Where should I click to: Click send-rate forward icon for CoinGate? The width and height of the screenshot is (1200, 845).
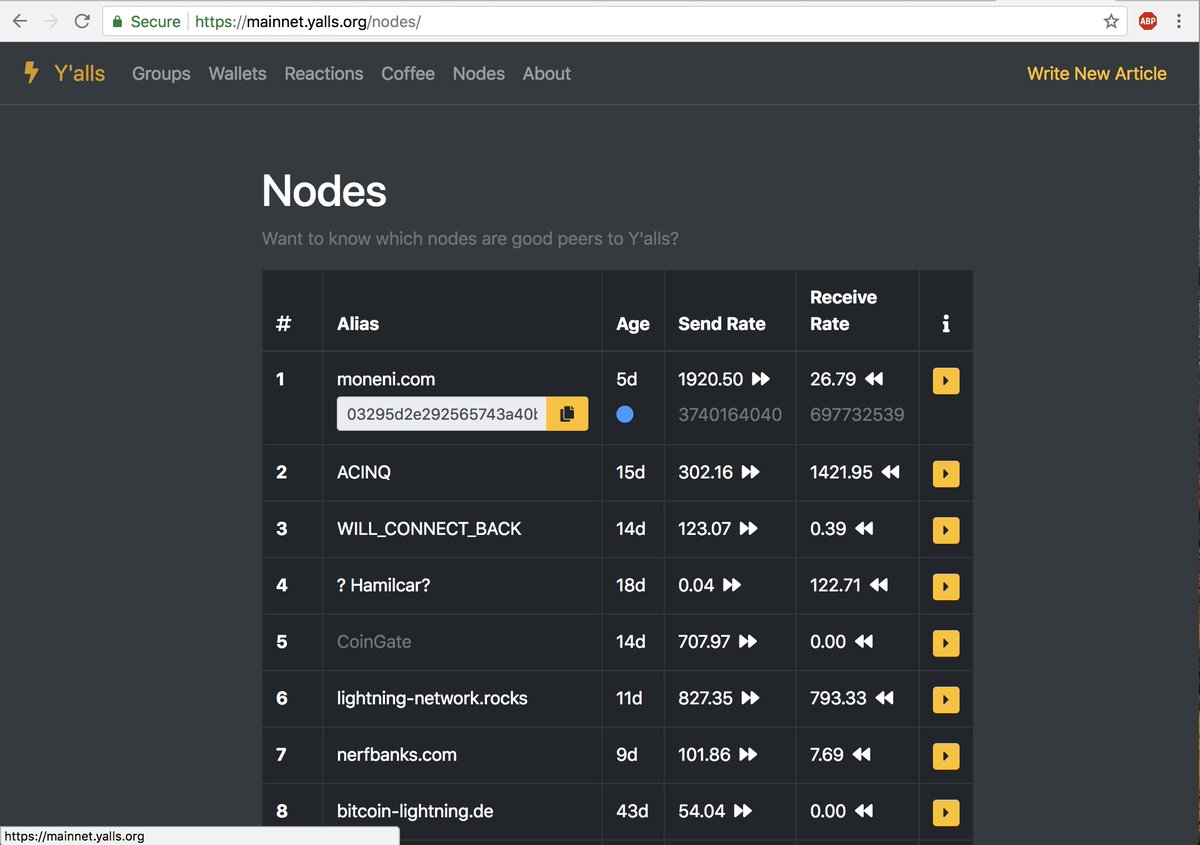(x=748, y=642)
